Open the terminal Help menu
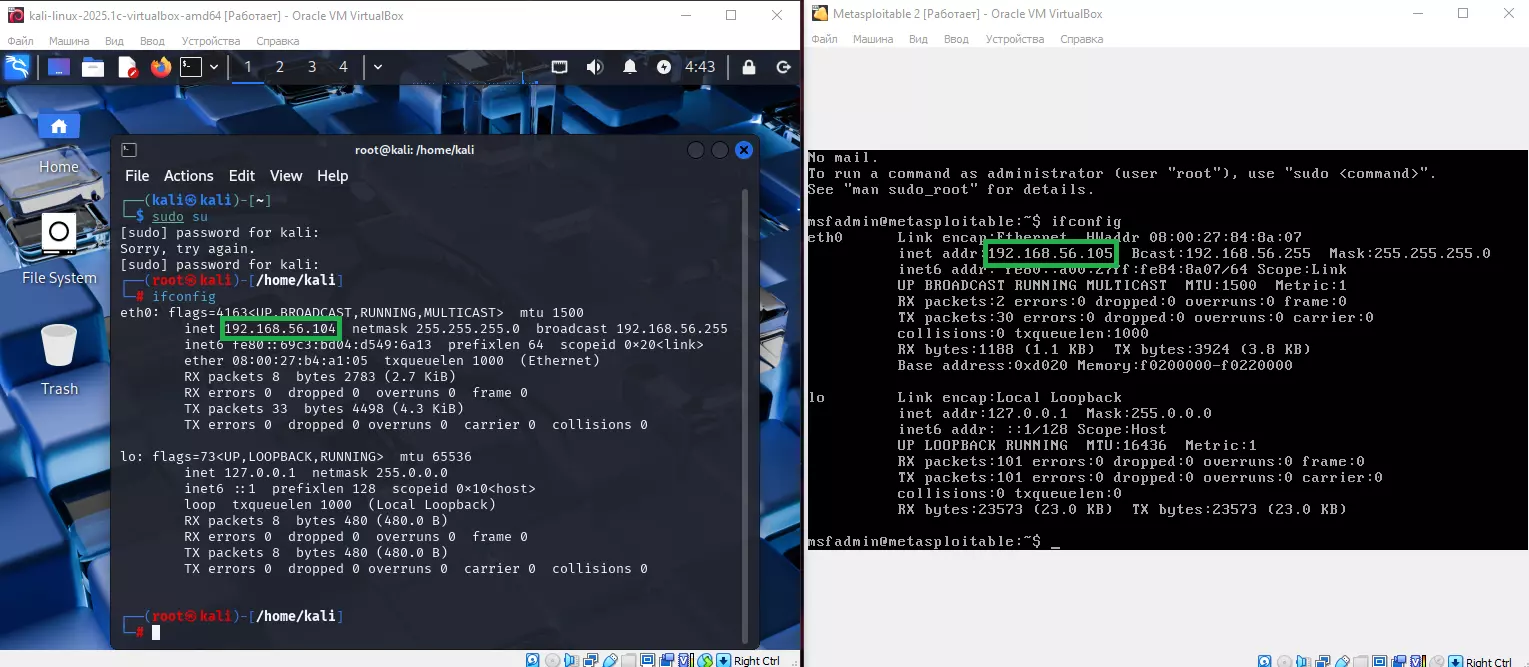This screenshot has height=667, width=1529. (x=333, y=176)
